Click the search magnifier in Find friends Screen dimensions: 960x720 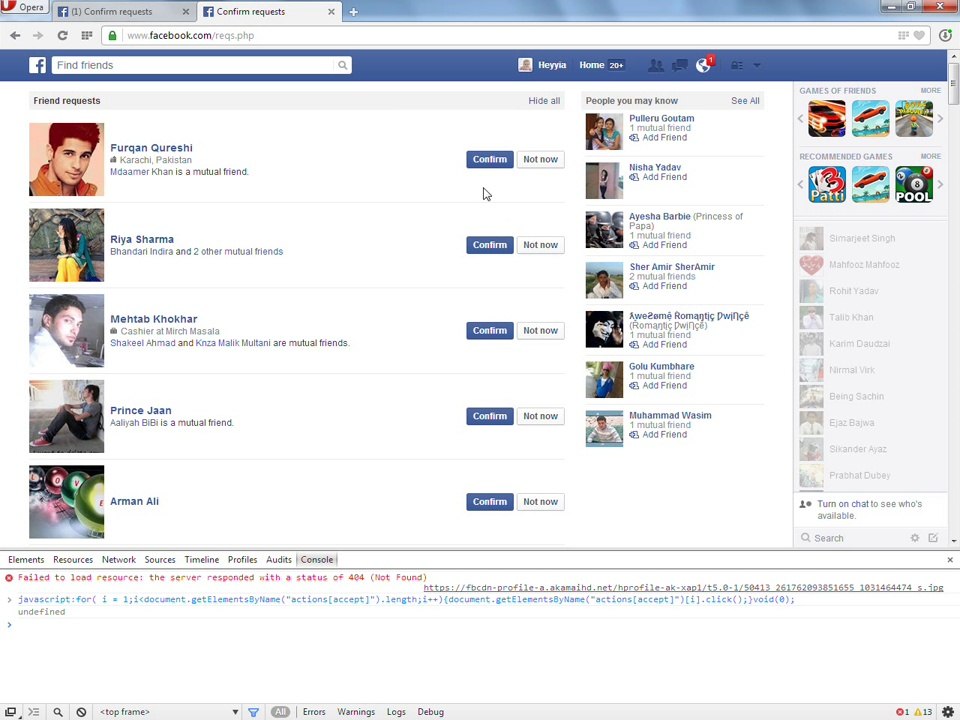coord(342,65)
